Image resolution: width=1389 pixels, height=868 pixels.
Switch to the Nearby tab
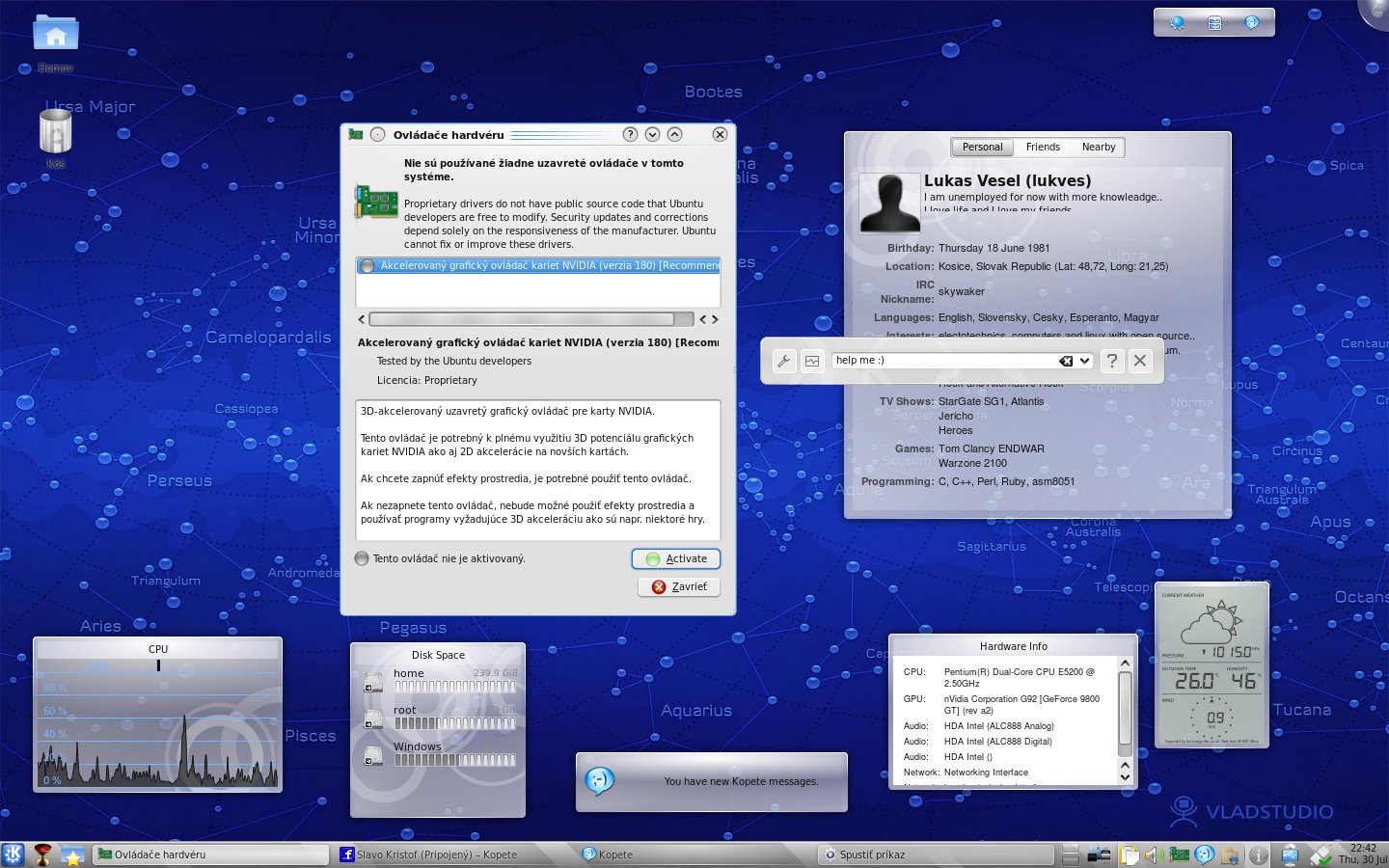pyautogui.click(x=1098, y=148)
